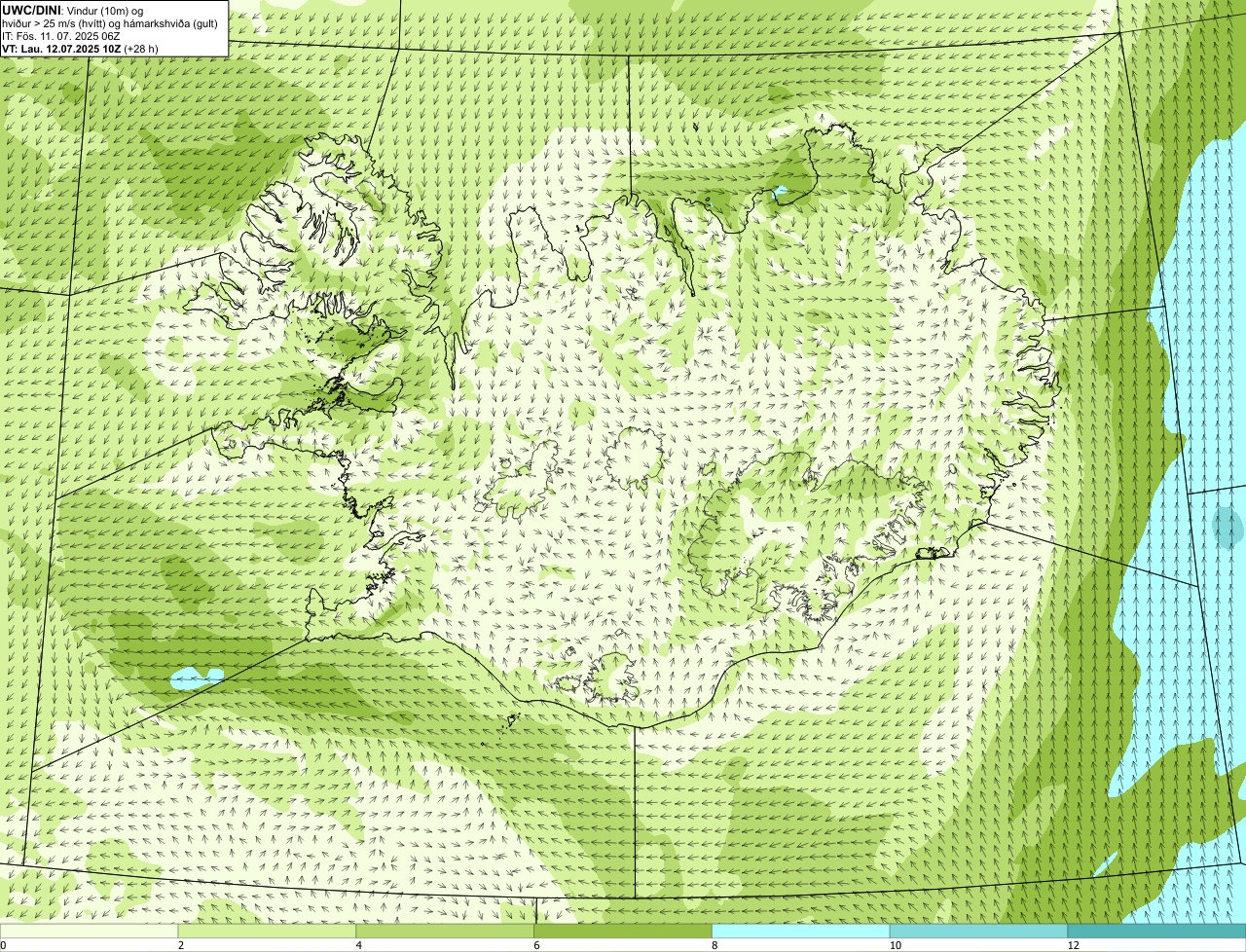
Task: Click the 4–6 m/s green colorbar segment
Action: click(x=445, y=931)
